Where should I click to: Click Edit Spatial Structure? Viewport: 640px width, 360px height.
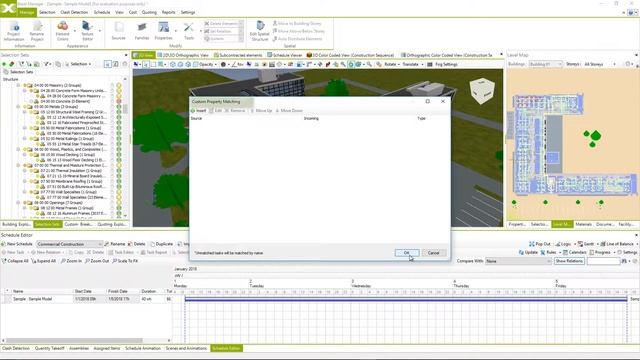260,31
